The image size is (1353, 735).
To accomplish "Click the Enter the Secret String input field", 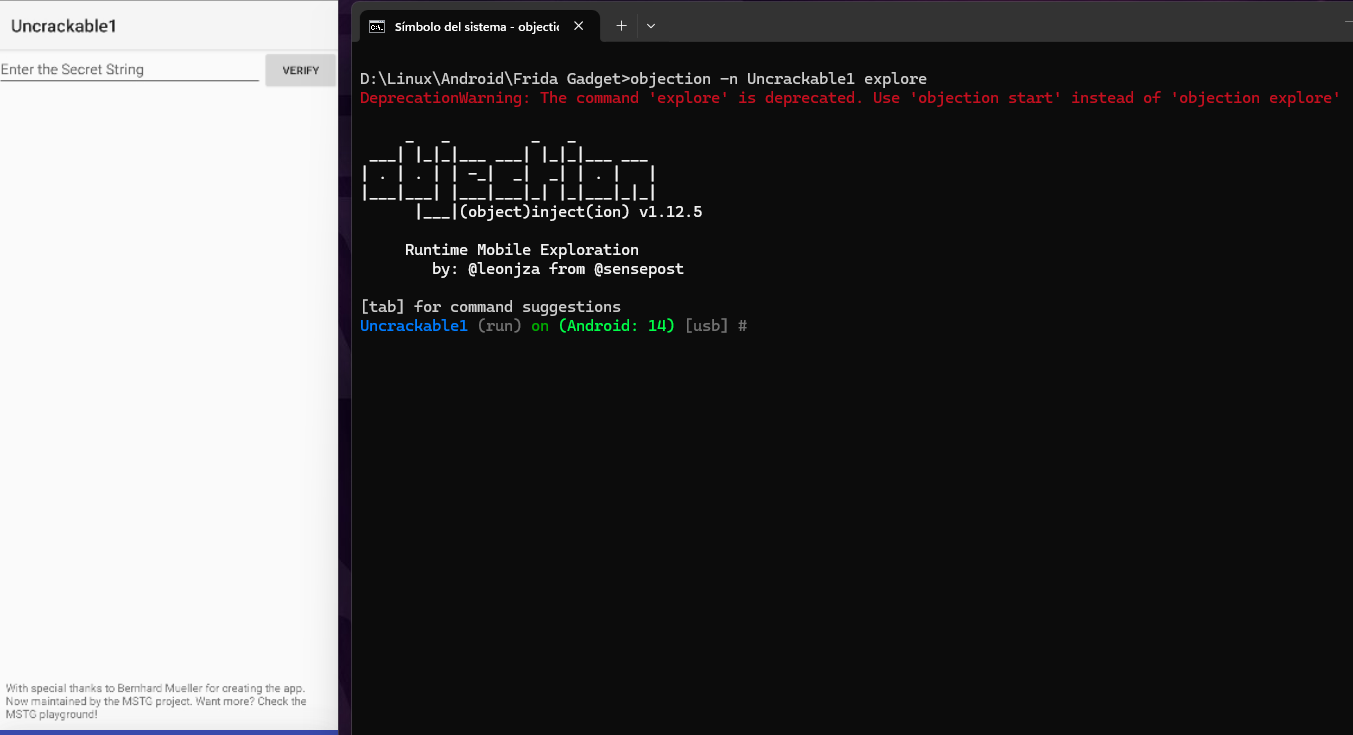I will (130, 70).
